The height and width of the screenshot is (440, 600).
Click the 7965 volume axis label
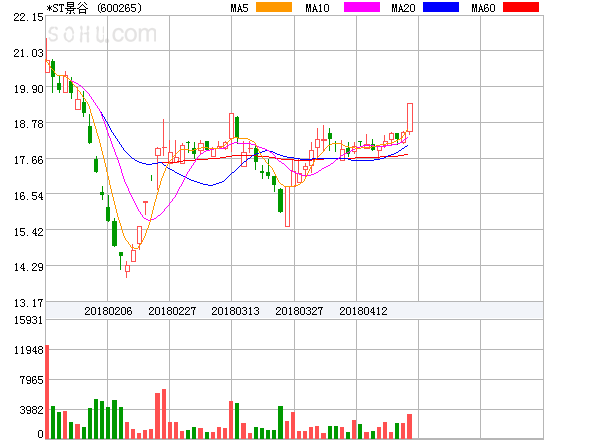31,380
